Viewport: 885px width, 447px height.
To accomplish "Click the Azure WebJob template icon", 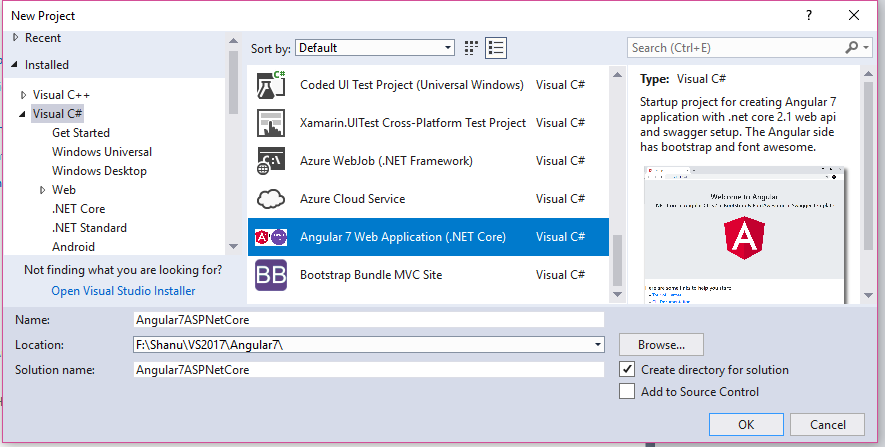I will [271, 161].
